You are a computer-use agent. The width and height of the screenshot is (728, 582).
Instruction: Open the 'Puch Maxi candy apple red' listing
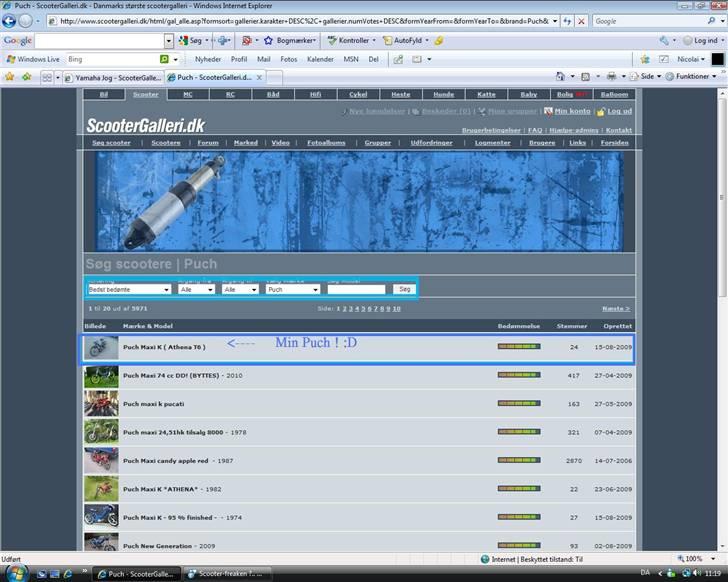point(165,461)
